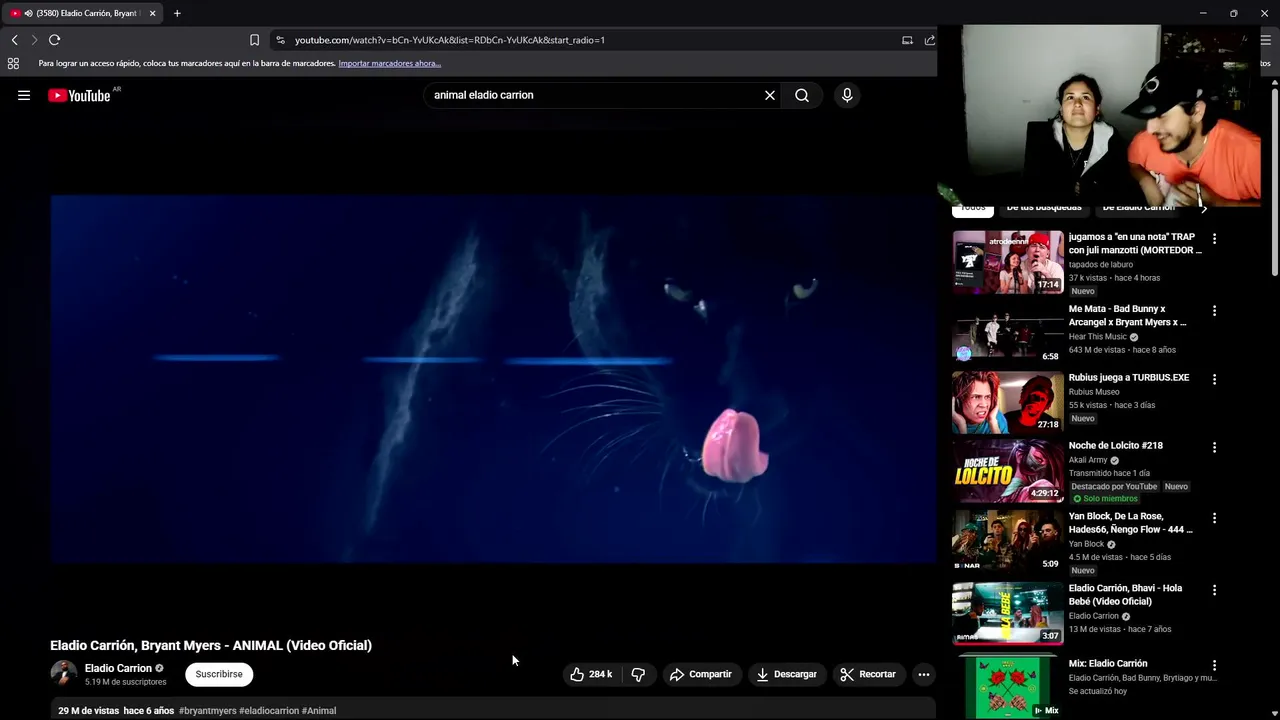Open Eladio Carrion channel name link

118,668
